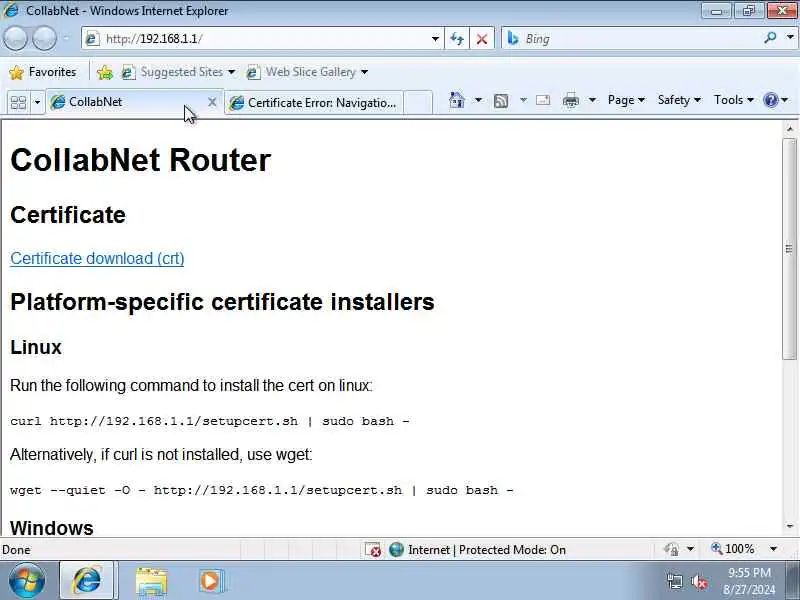Click Internet Explorer taskbar icon

(x=87, y=581)
